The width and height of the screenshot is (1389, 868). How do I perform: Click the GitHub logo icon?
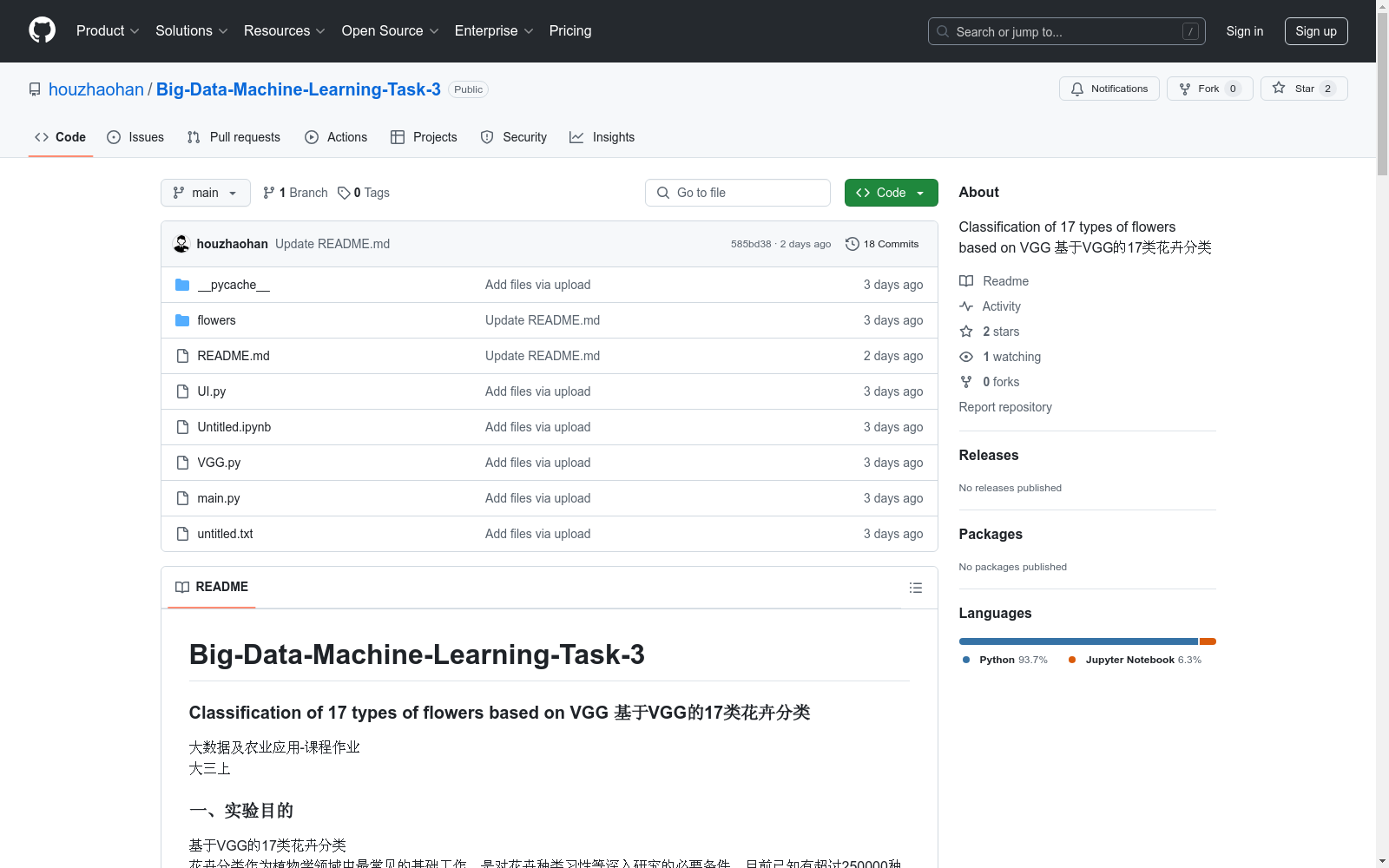coord(42,30)
